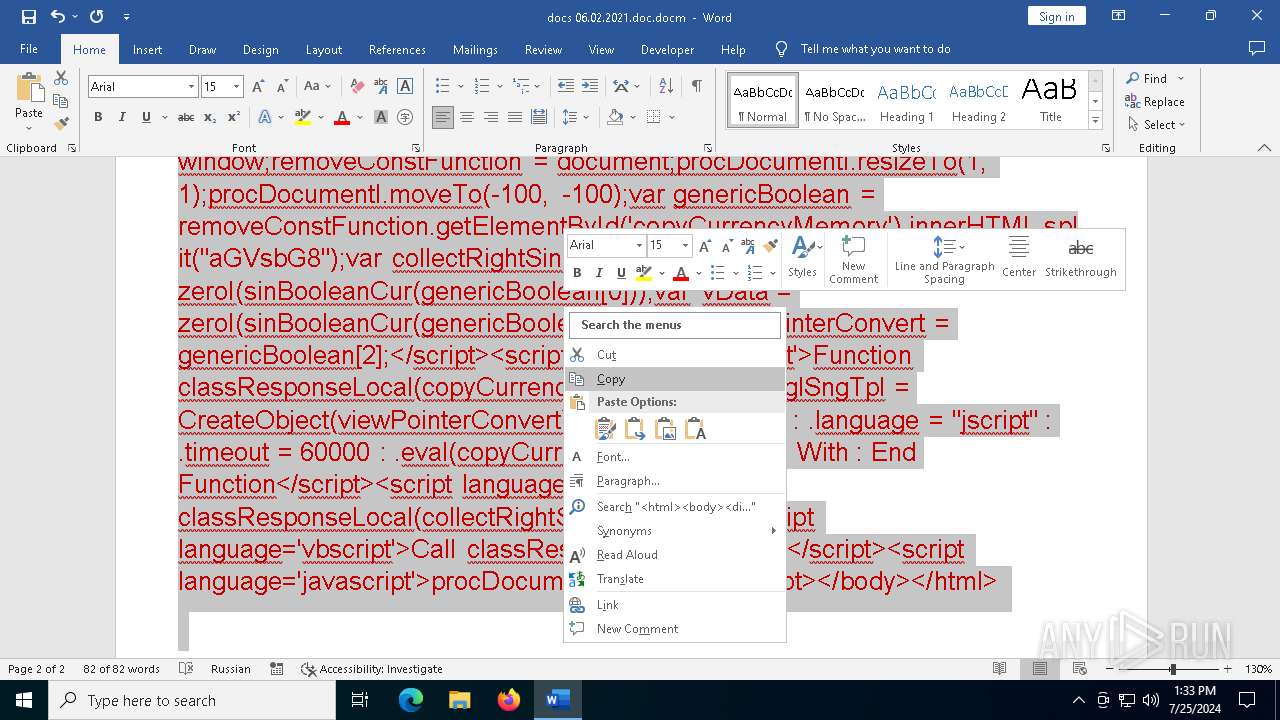Switch to Web Layout view
The image size is (1280, 720).
(x=1079, y=669)
